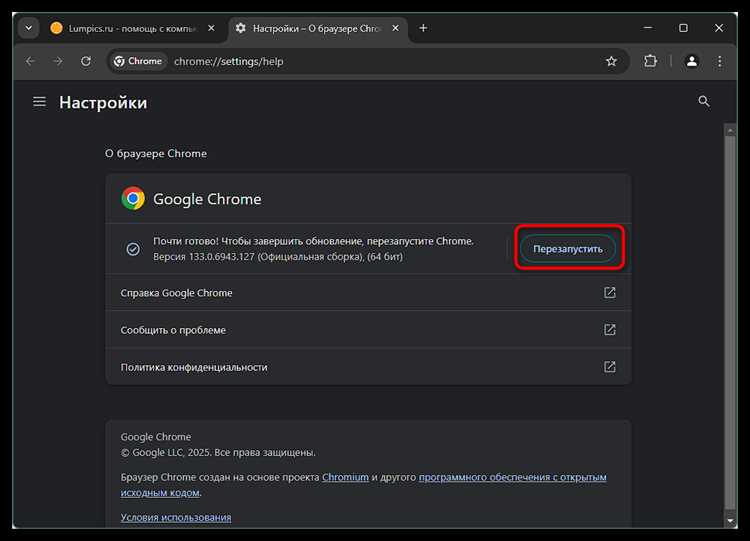Open Справка Google Chrome row
This screenshot has width=750, height=541.
pos(368,293)
